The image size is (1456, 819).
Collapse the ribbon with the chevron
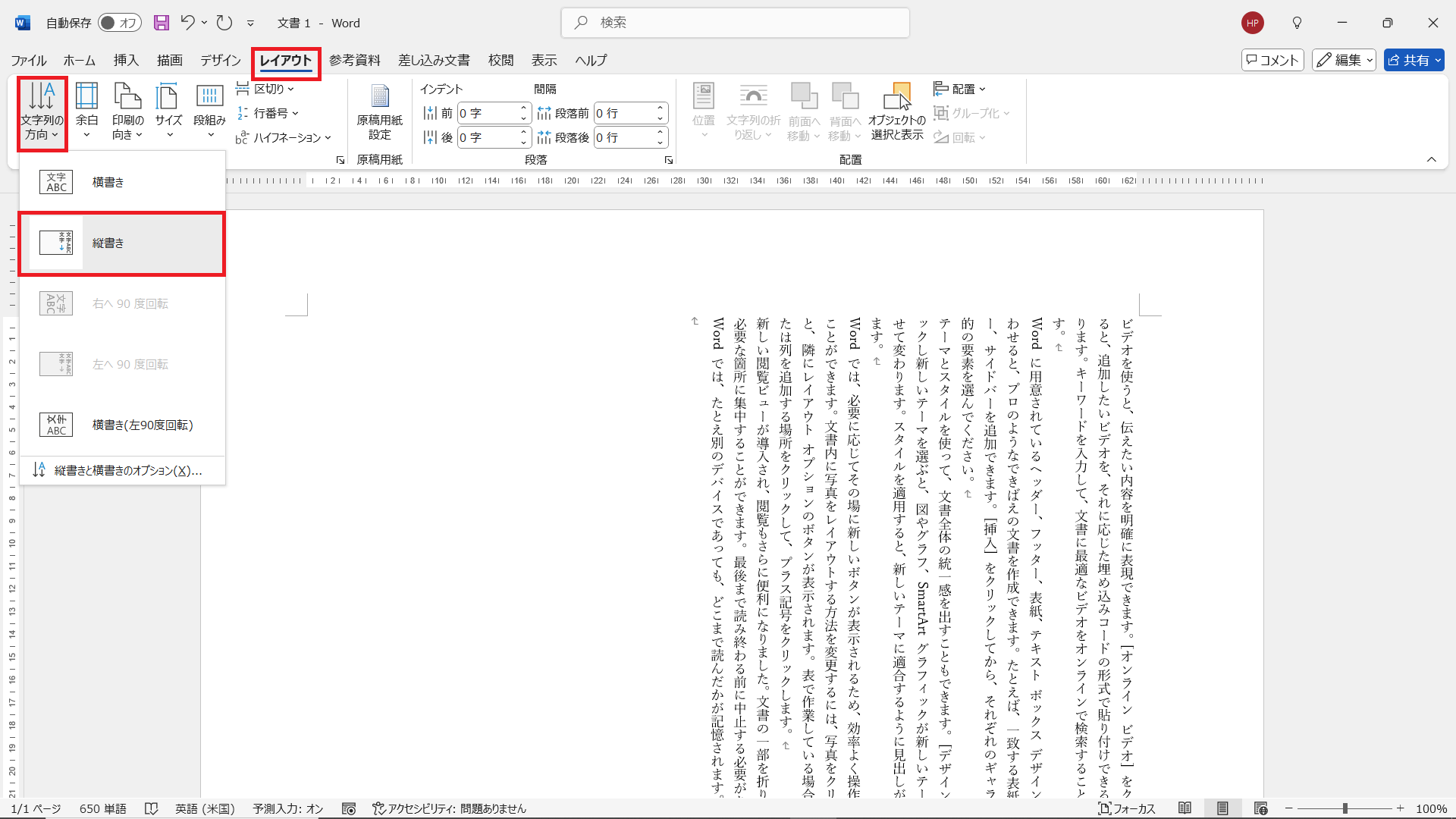(x=1432, y=159)
